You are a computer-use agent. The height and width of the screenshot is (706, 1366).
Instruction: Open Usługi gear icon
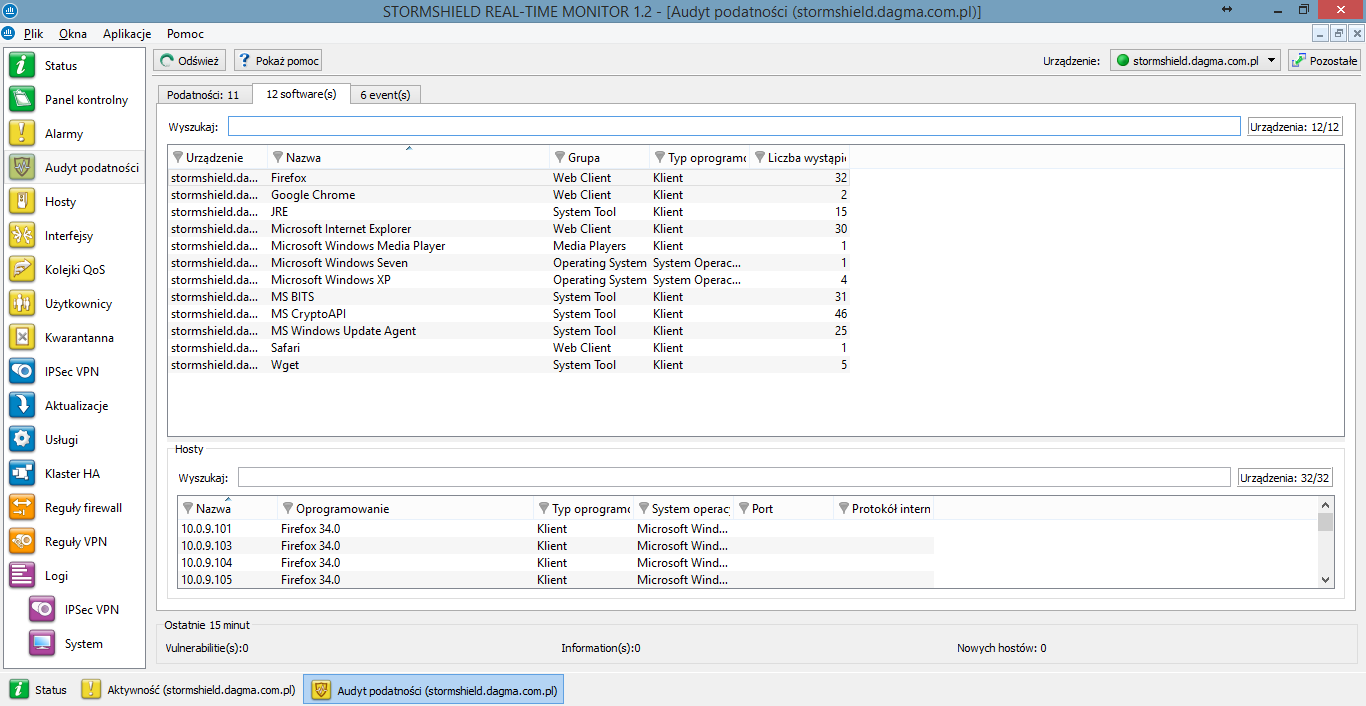[x=22, y=440]
